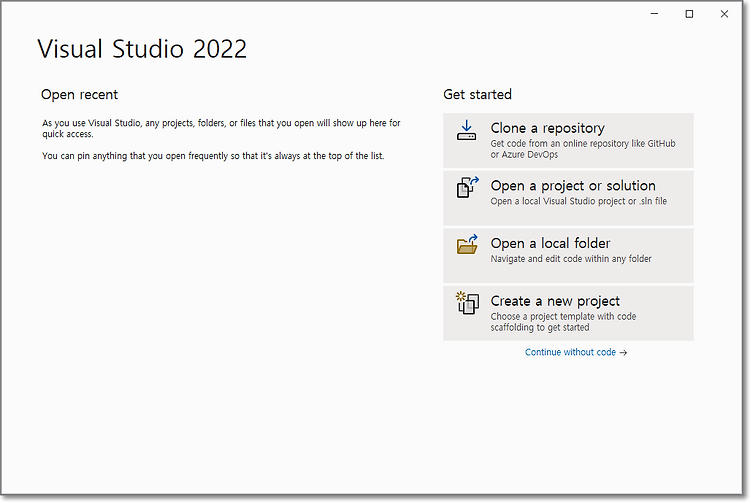Open the Clone a repository title
This screenshot has width=750, height=502.
pos(547,128)
